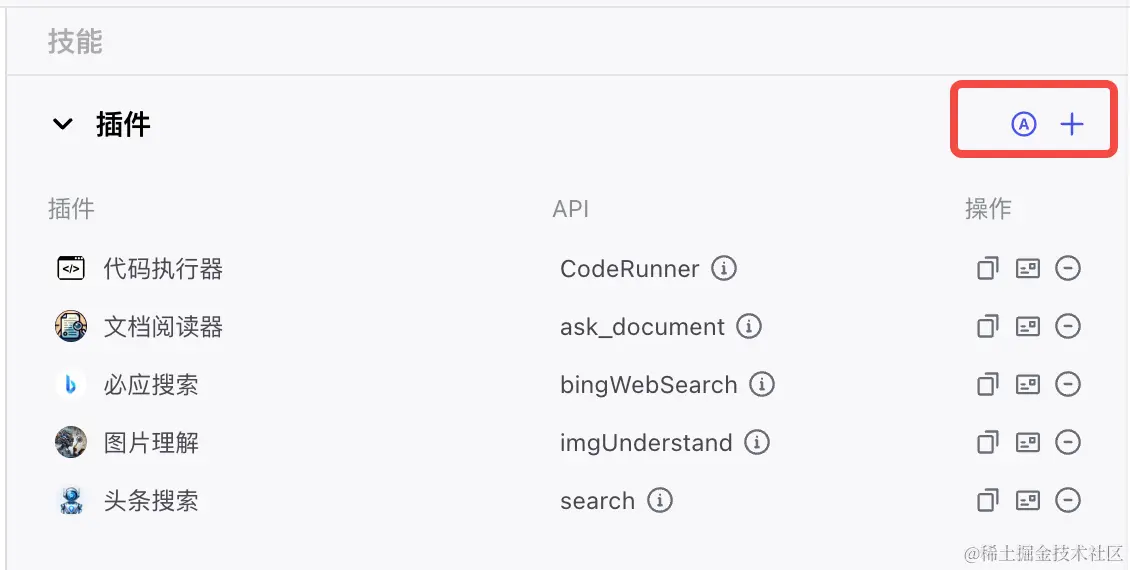This screenshot has width=1130, height=570.
Task: Collapse the 插件 section chevron
Action: (63, 124)
